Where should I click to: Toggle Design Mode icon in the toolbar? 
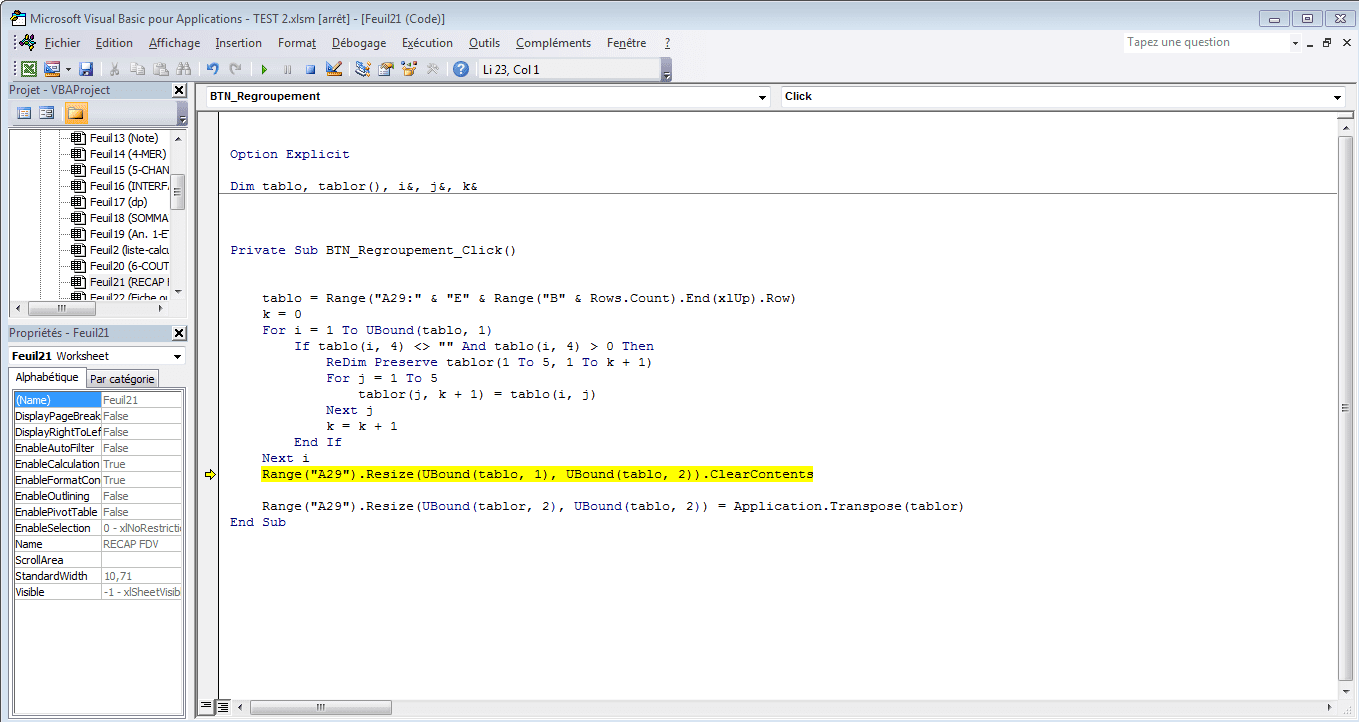[334, 69]
